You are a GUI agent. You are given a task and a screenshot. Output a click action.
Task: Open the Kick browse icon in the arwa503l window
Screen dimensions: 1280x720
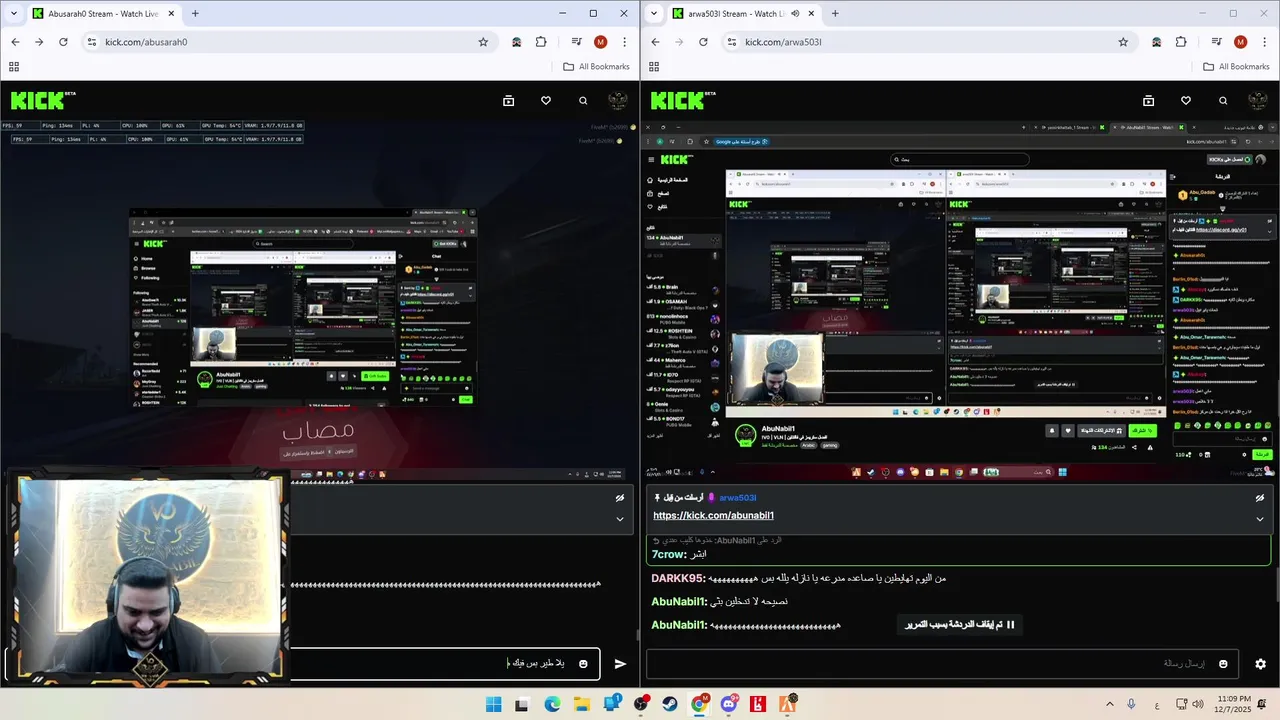click(1148, 101)
